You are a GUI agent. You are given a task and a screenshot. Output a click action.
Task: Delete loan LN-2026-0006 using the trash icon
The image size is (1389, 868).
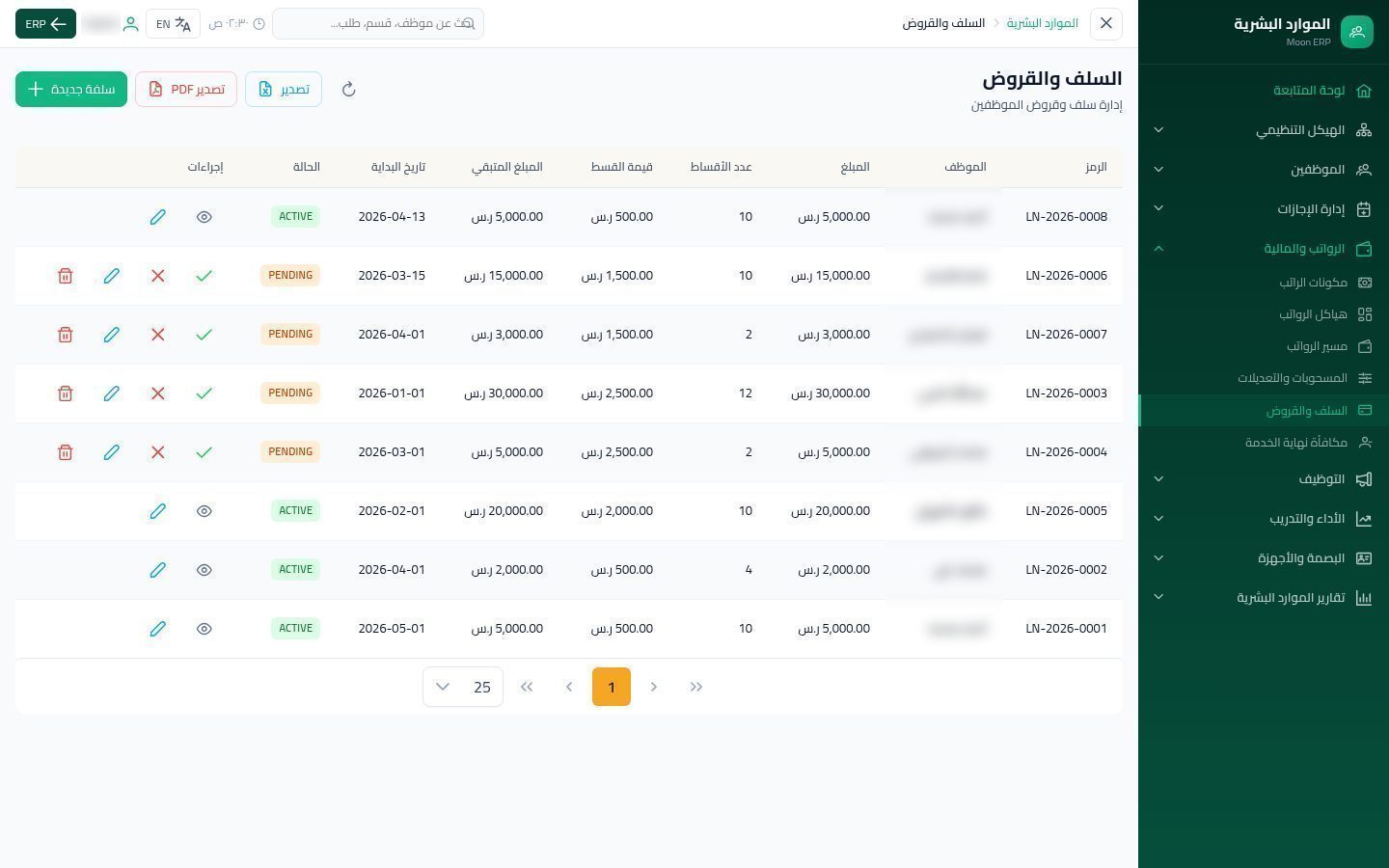click(65, 276)
